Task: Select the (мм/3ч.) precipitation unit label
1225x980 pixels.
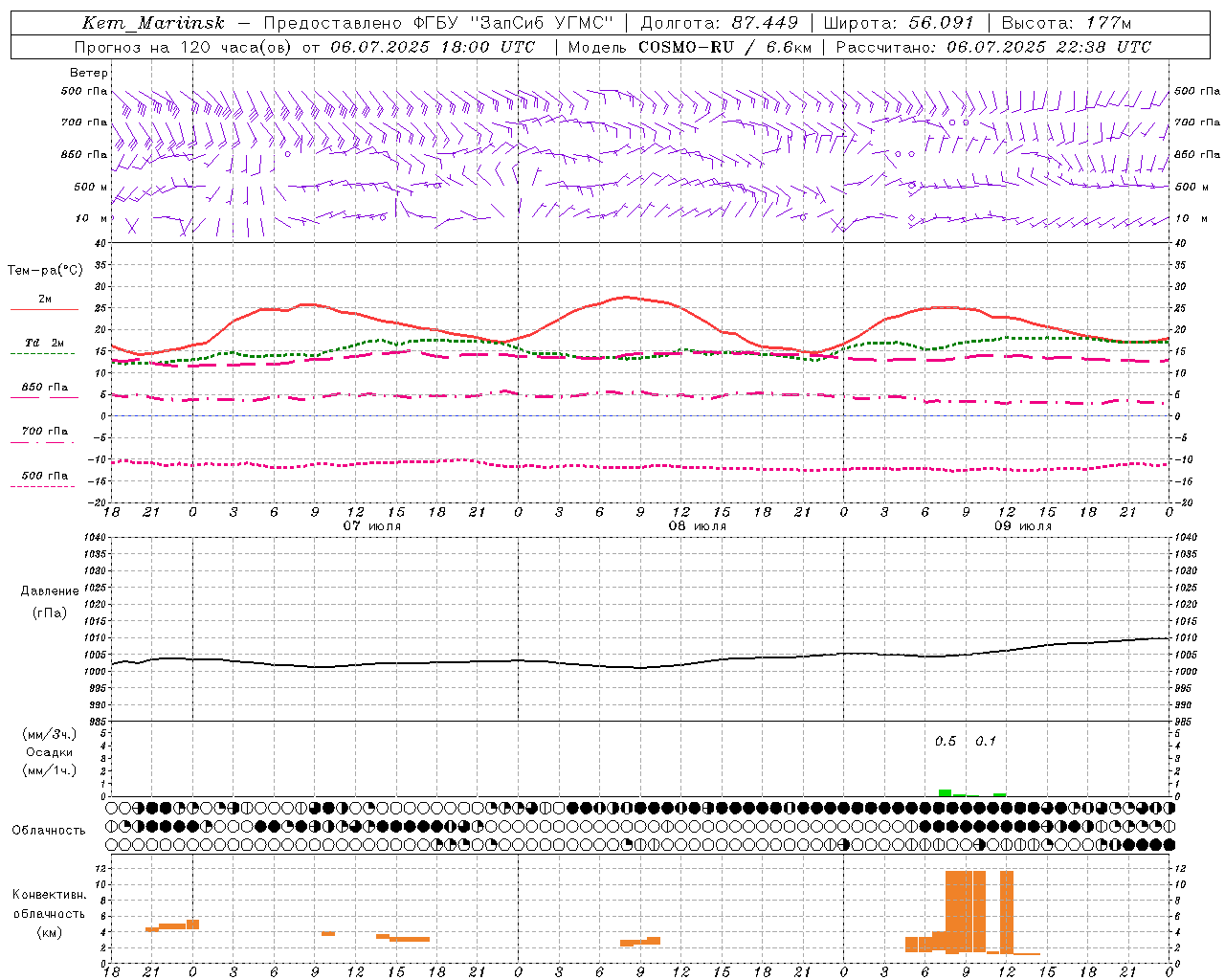Action: [x=49, y=734]
